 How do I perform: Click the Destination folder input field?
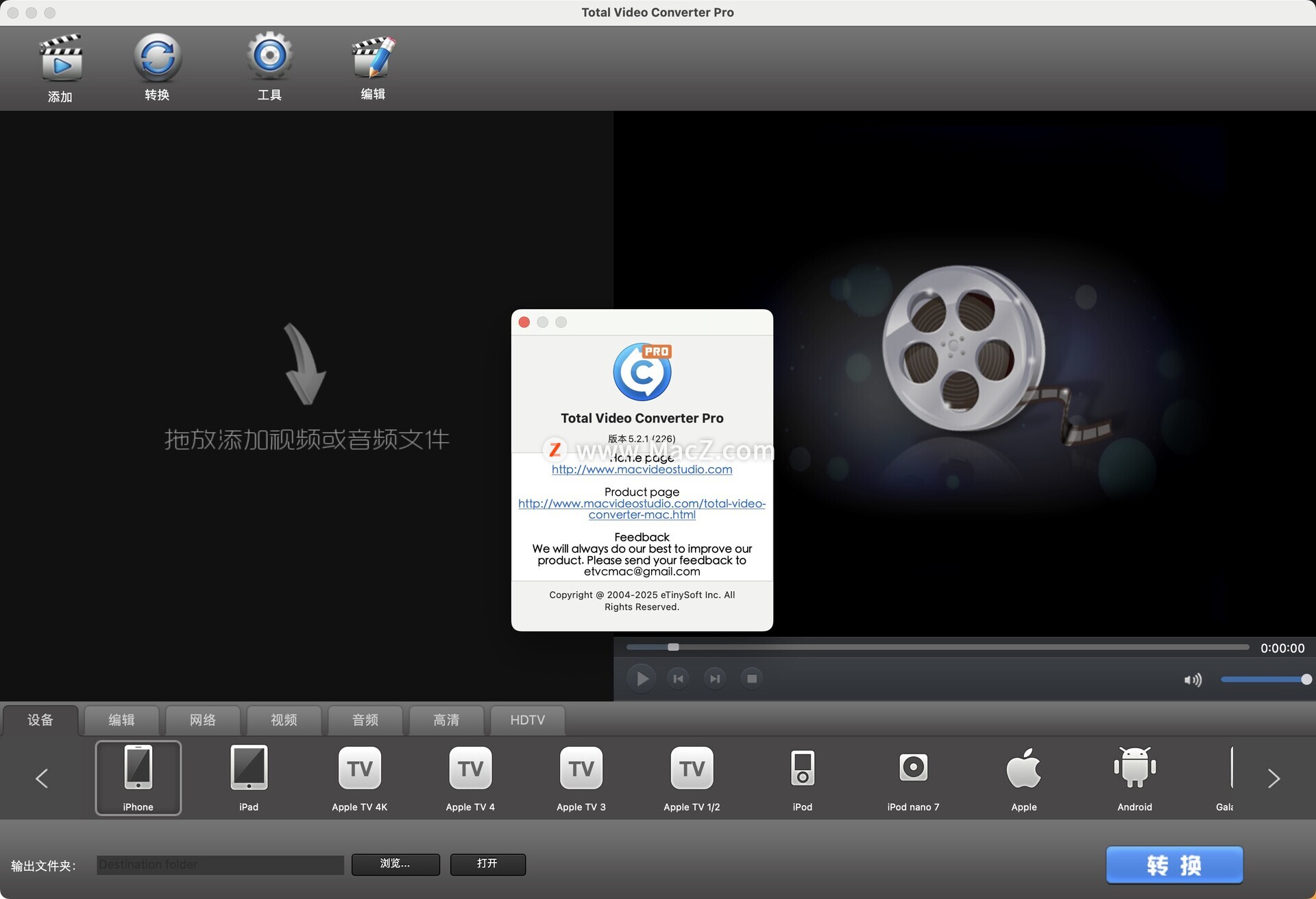[x=220, y=865]
